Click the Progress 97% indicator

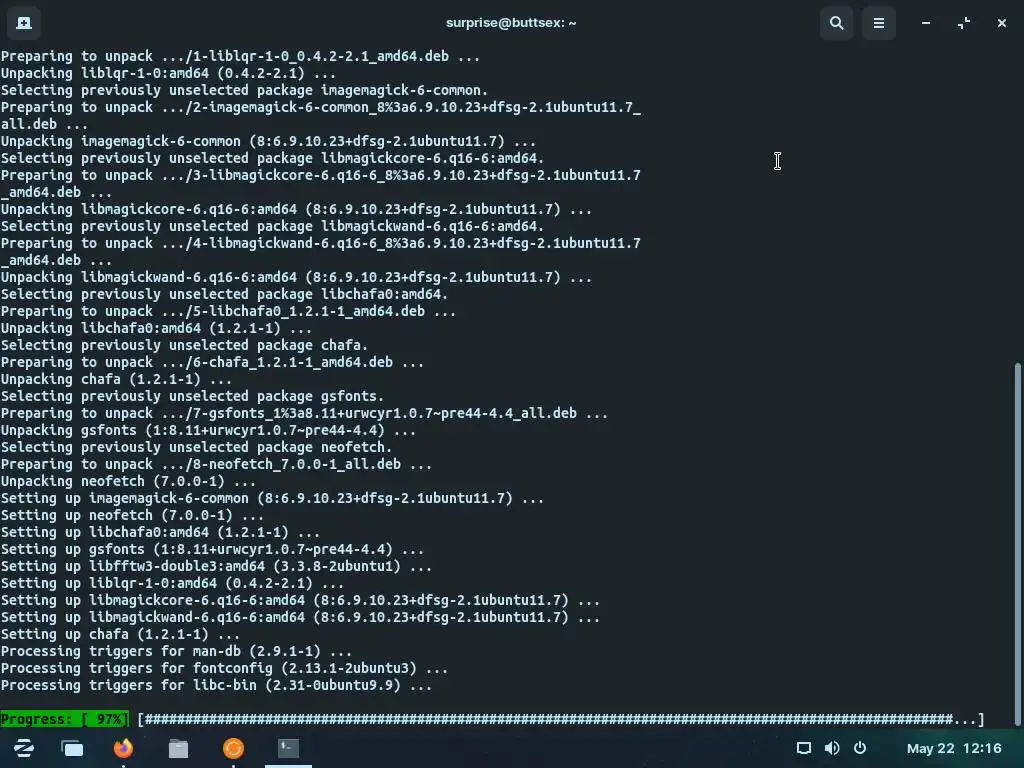[65, 719]
